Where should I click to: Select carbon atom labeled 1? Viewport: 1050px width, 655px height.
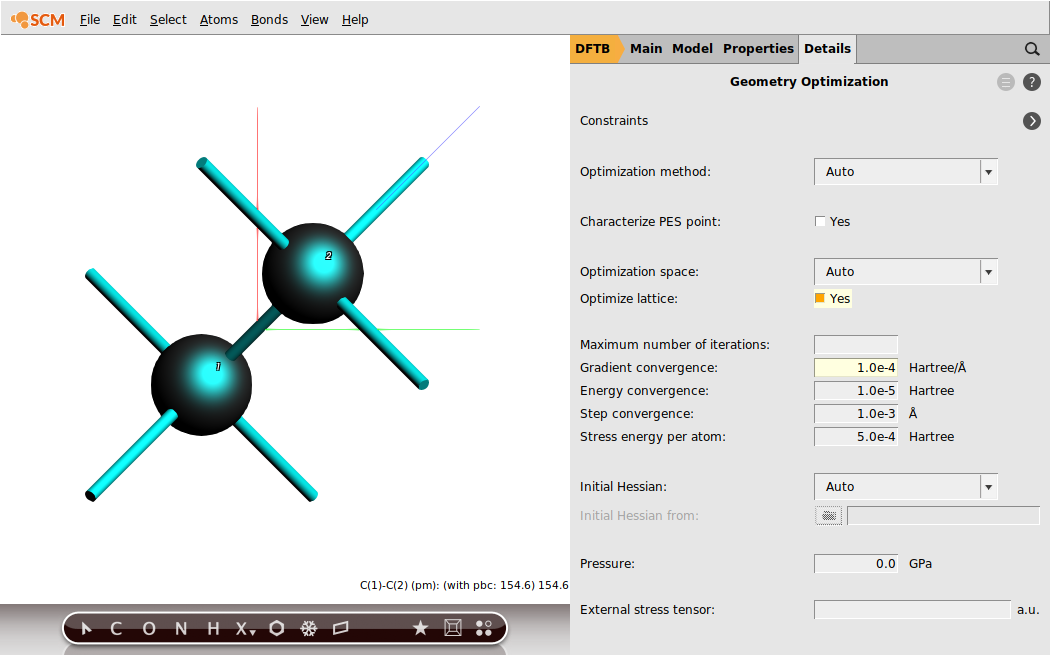pyautogui.click(x=201, y=384)
